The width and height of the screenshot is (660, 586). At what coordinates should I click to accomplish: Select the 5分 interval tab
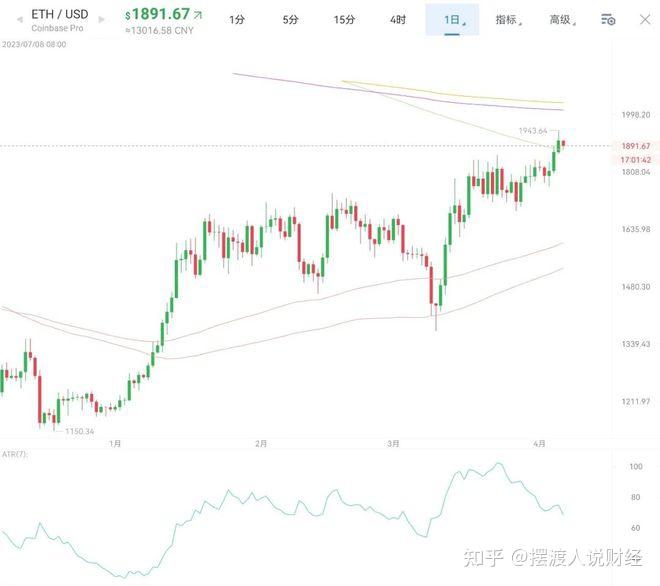(290, 19)
